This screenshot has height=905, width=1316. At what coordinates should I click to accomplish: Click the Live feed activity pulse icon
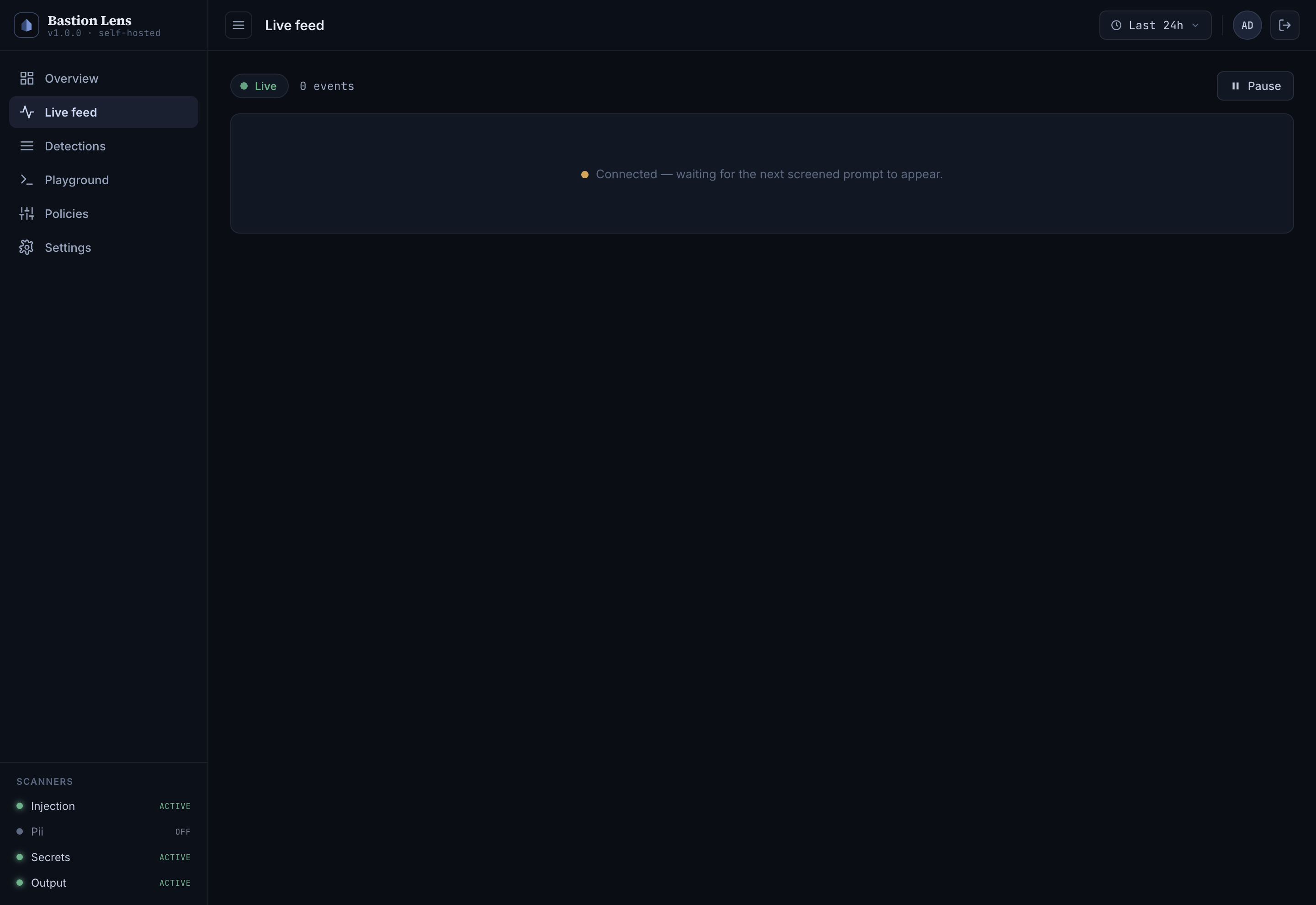coord(27,112)
